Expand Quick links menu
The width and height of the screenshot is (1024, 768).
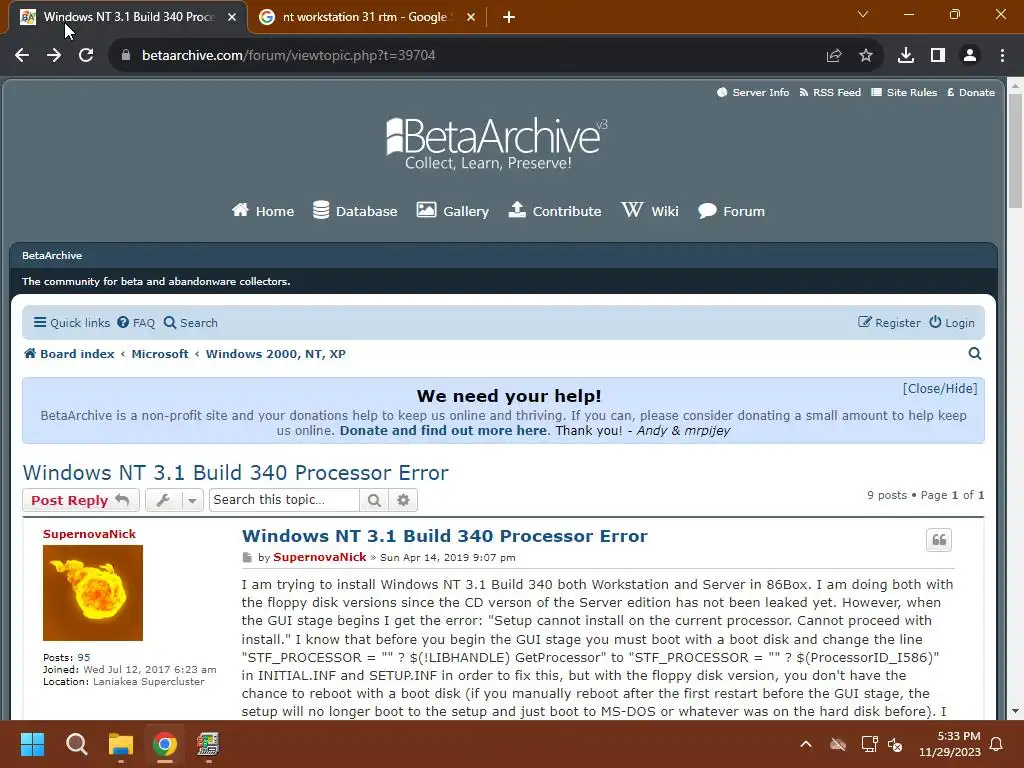72,323
